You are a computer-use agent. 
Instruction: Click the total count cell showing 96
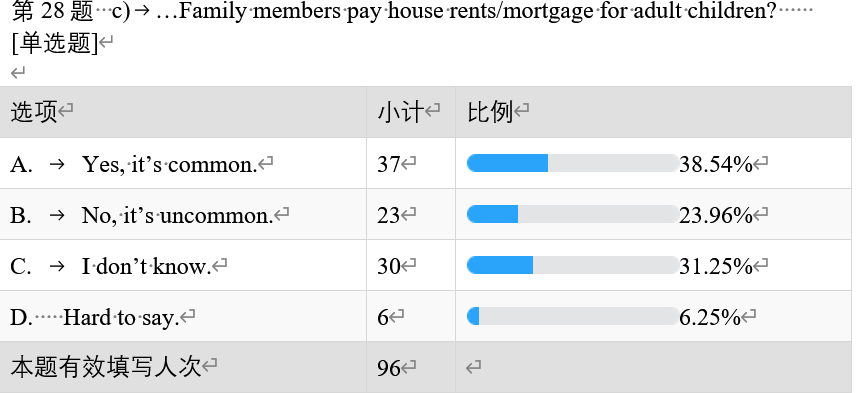tap(411, 367)
